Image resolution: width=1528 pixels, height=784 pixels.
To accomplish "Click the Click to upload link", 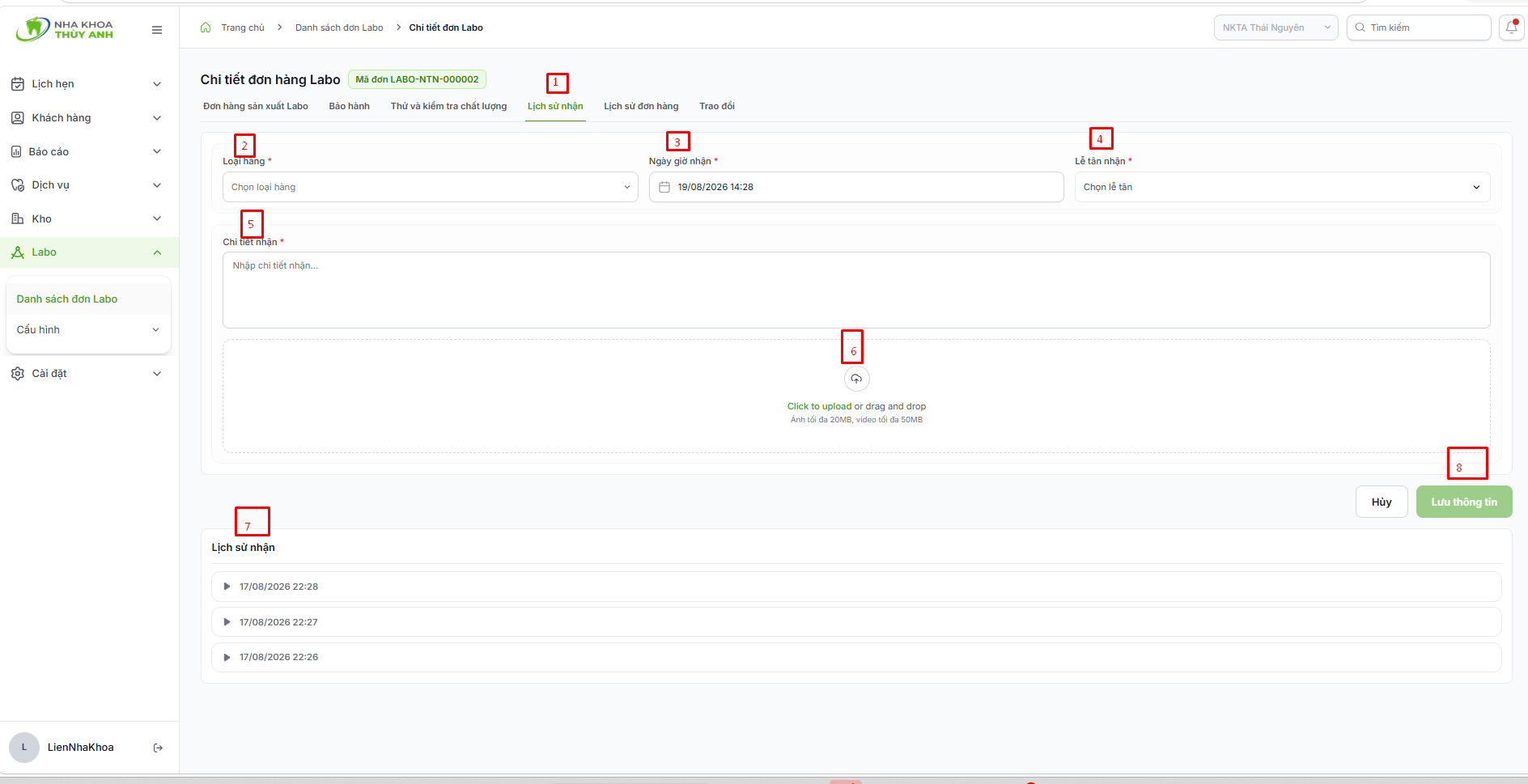I will coord(819,406).
